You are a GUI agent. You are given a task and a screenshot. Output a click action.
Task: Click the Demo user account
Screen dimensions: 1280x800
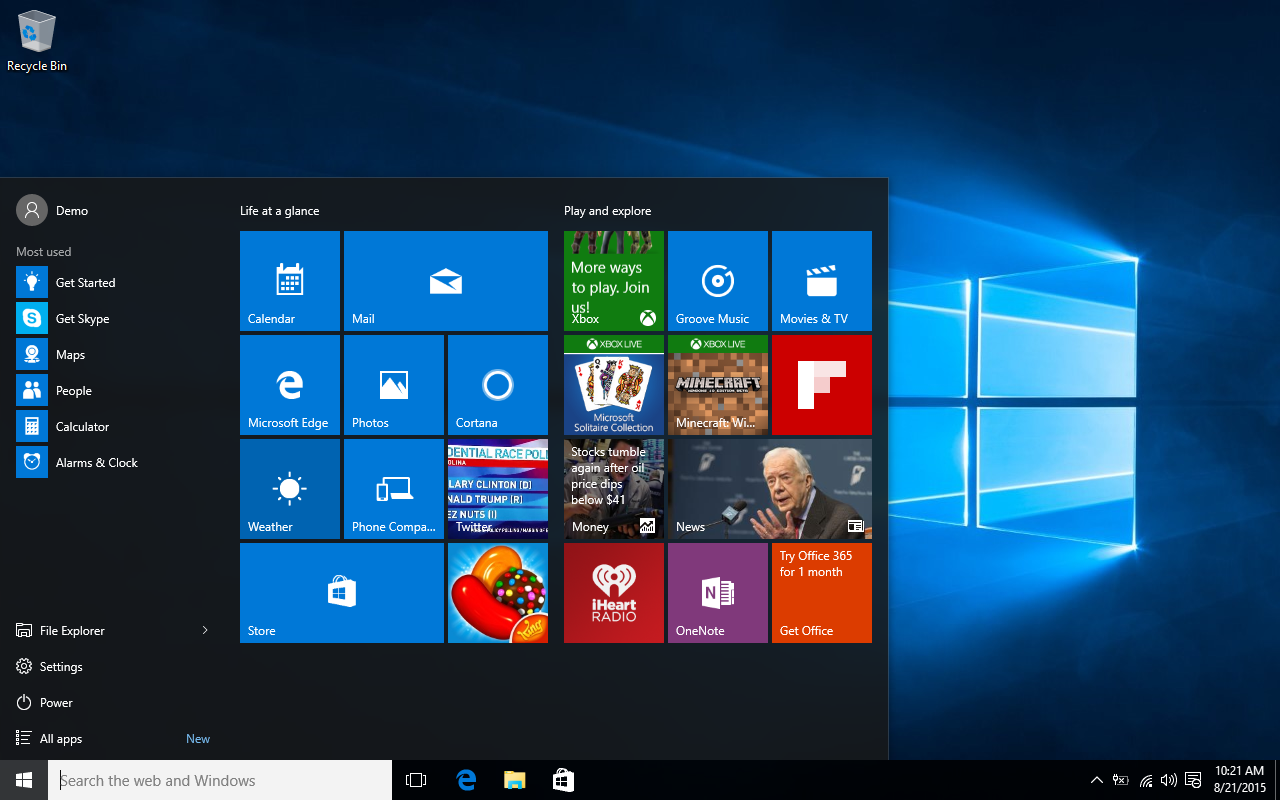pyautogui.click(x=53, y=211)
